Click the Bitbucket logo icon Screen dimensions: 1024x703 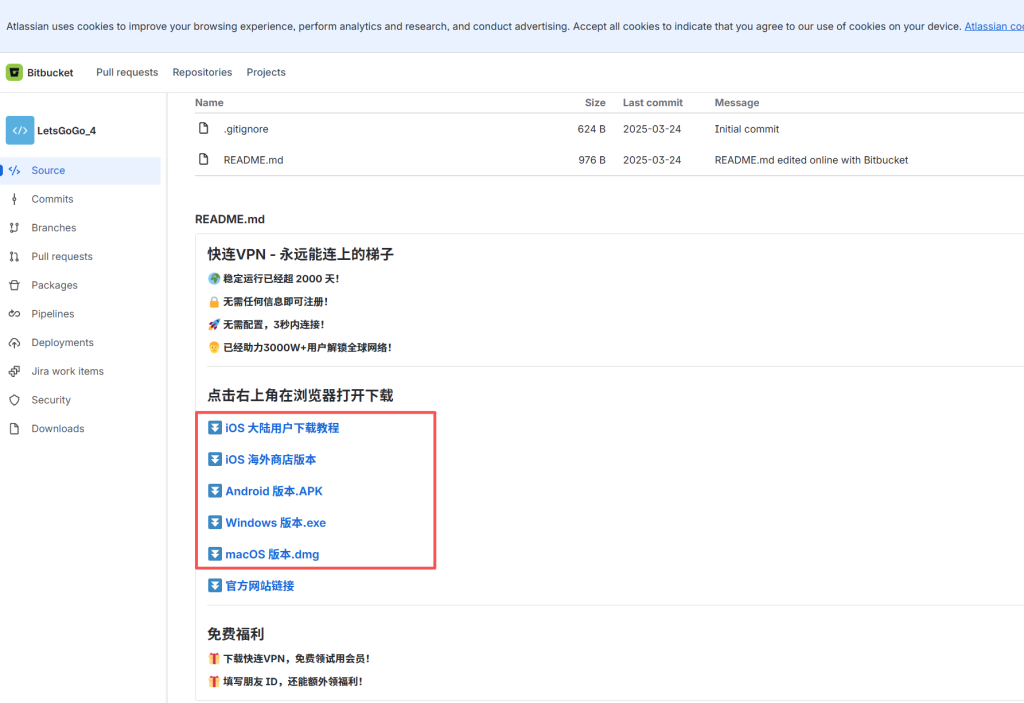tap(14, 72)
